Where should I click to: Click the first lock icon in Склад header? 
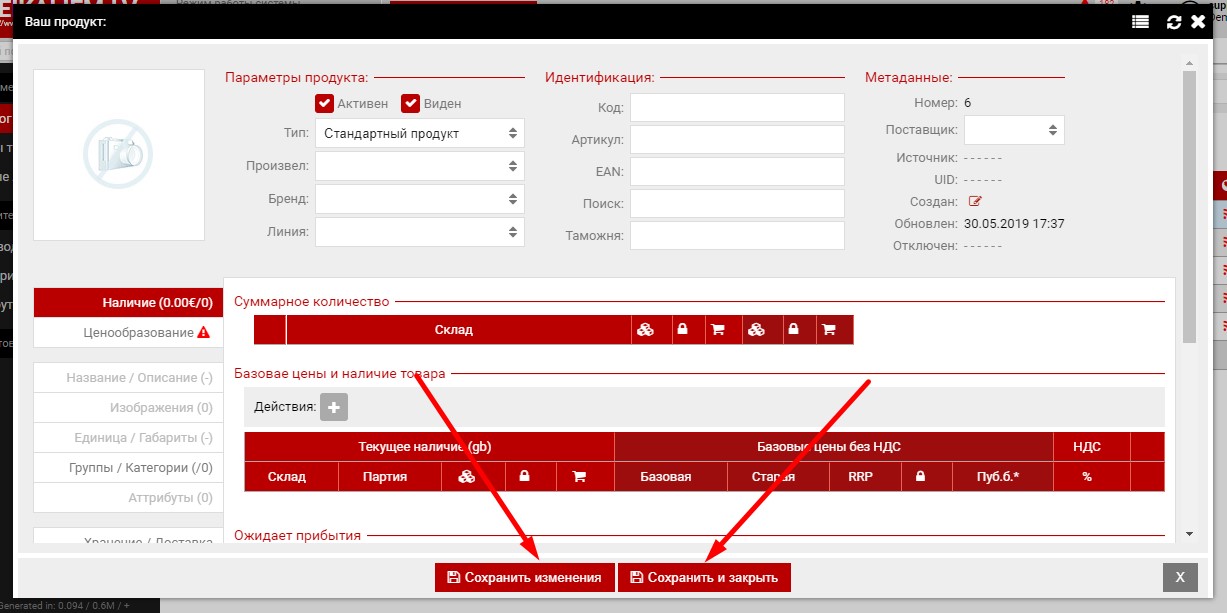click(682, 329)
